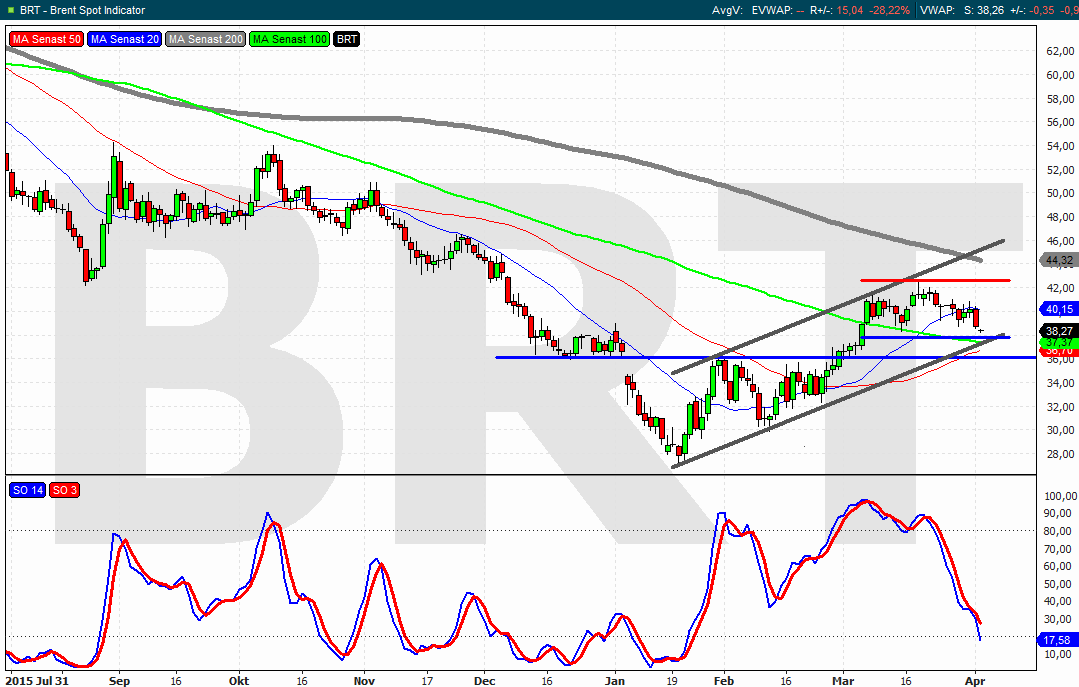The height and width of the screenshot is (687, 1079).
Task: Click the green 37,37 price flag
Action: [1058, 342]
